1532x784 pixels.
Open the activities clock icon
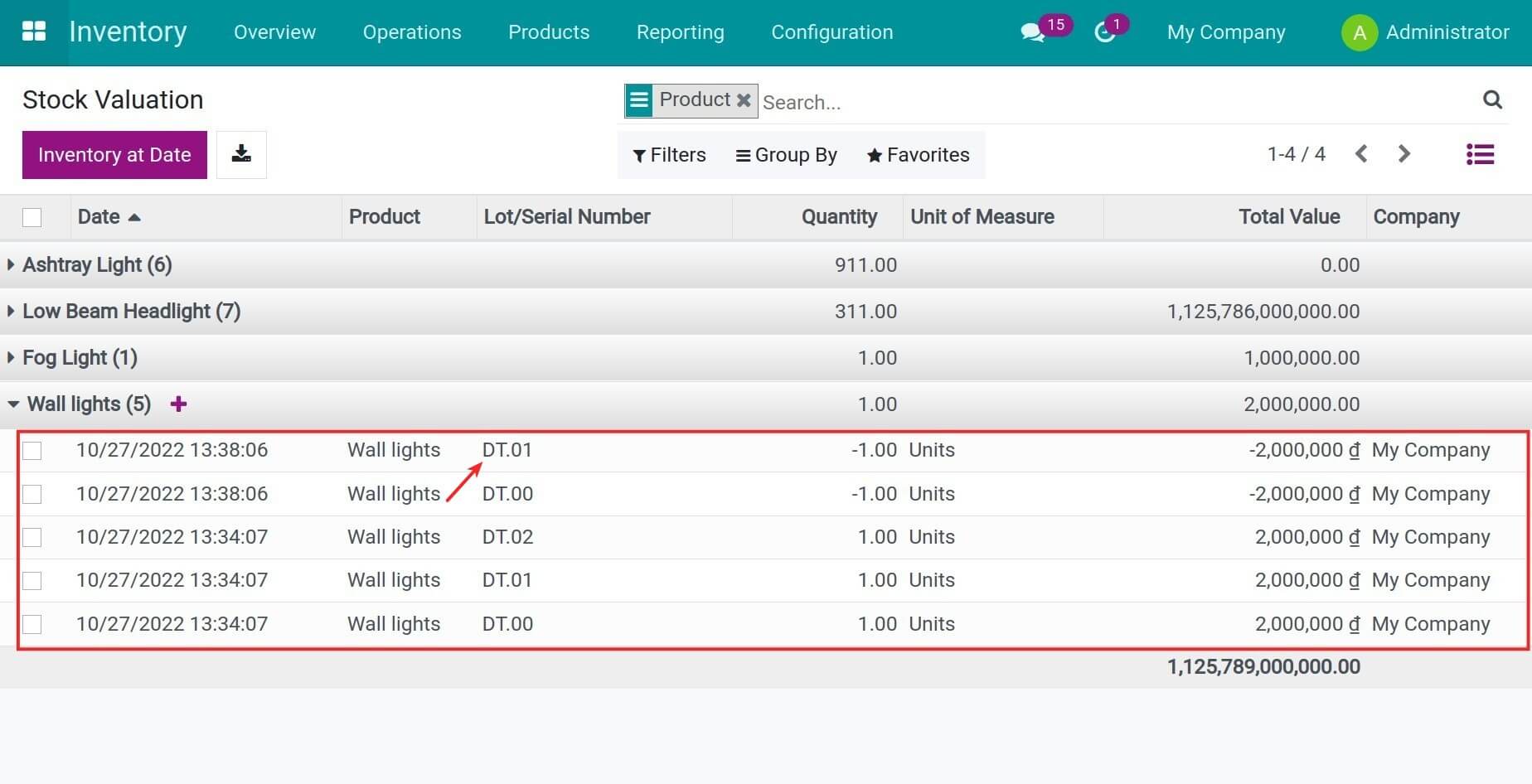pyautogui.click(x=1104, y=32)
